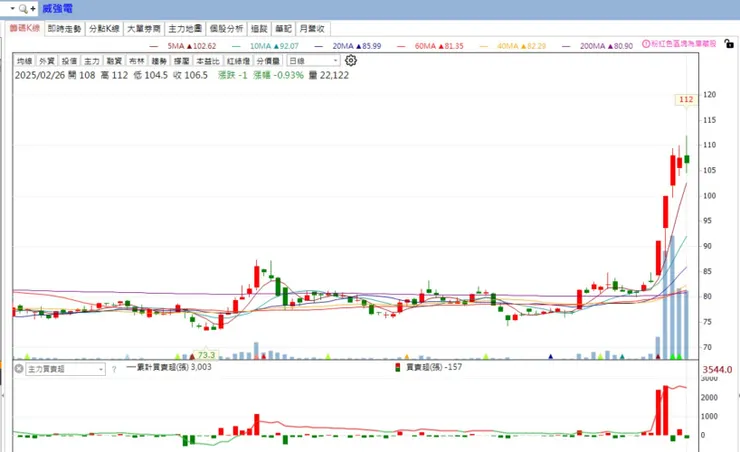The width and height of the screenshot is (740, 452).
Task: Toggle the 本益比 overlay button
Action: (x=208, y=61)
